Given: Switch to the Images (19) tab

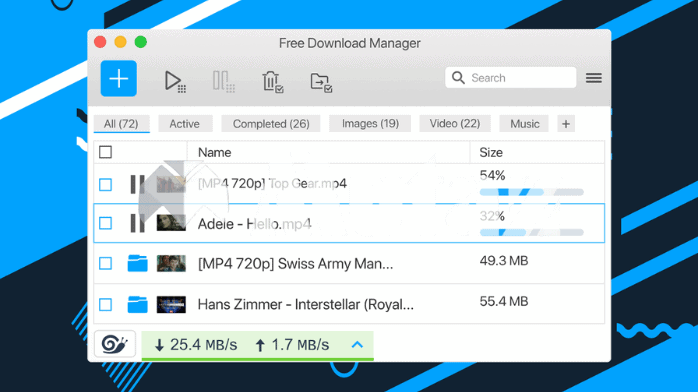Looking at the screenshot, I should pos(370,124).
